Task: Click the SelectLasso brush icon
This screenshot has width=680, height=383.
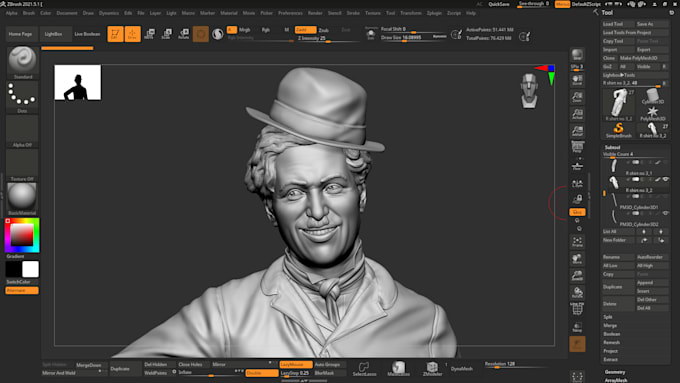Action: pyautogui.click(x=364, y=369)
